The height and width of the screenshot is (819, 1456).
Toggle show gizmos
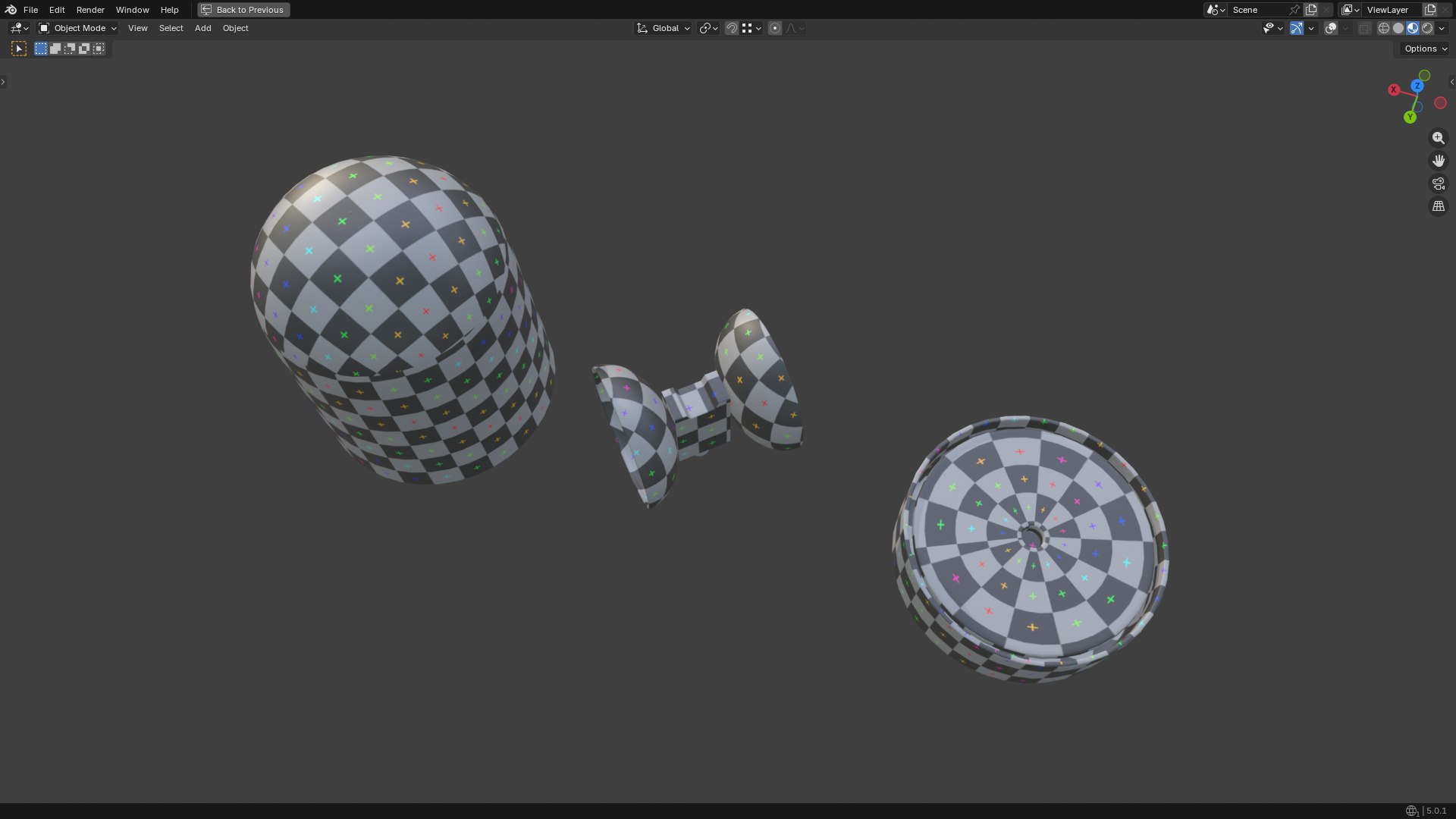[1297, 28]
